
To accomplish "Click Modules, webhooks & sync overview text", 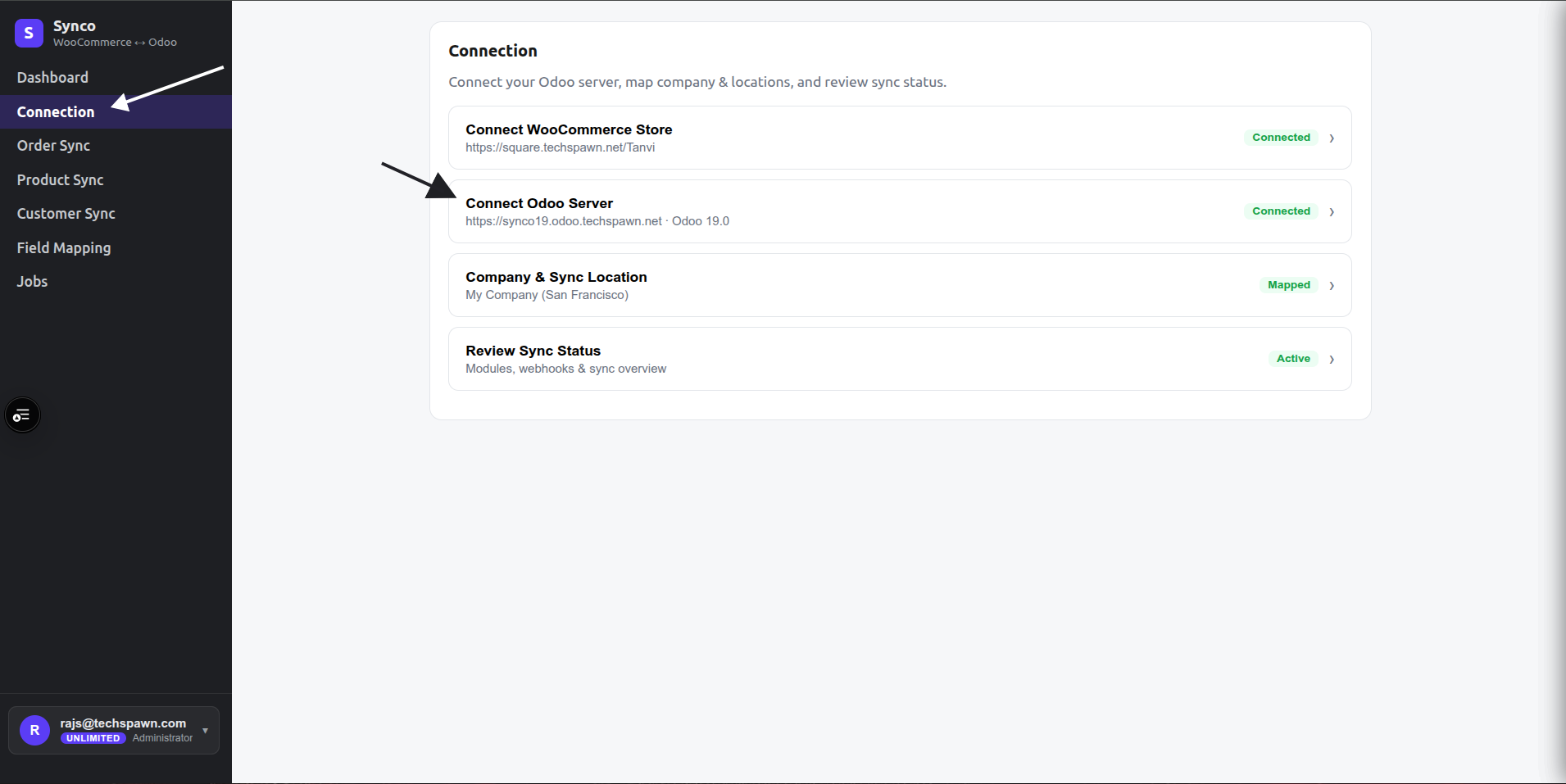I will (x=565, y=369).
